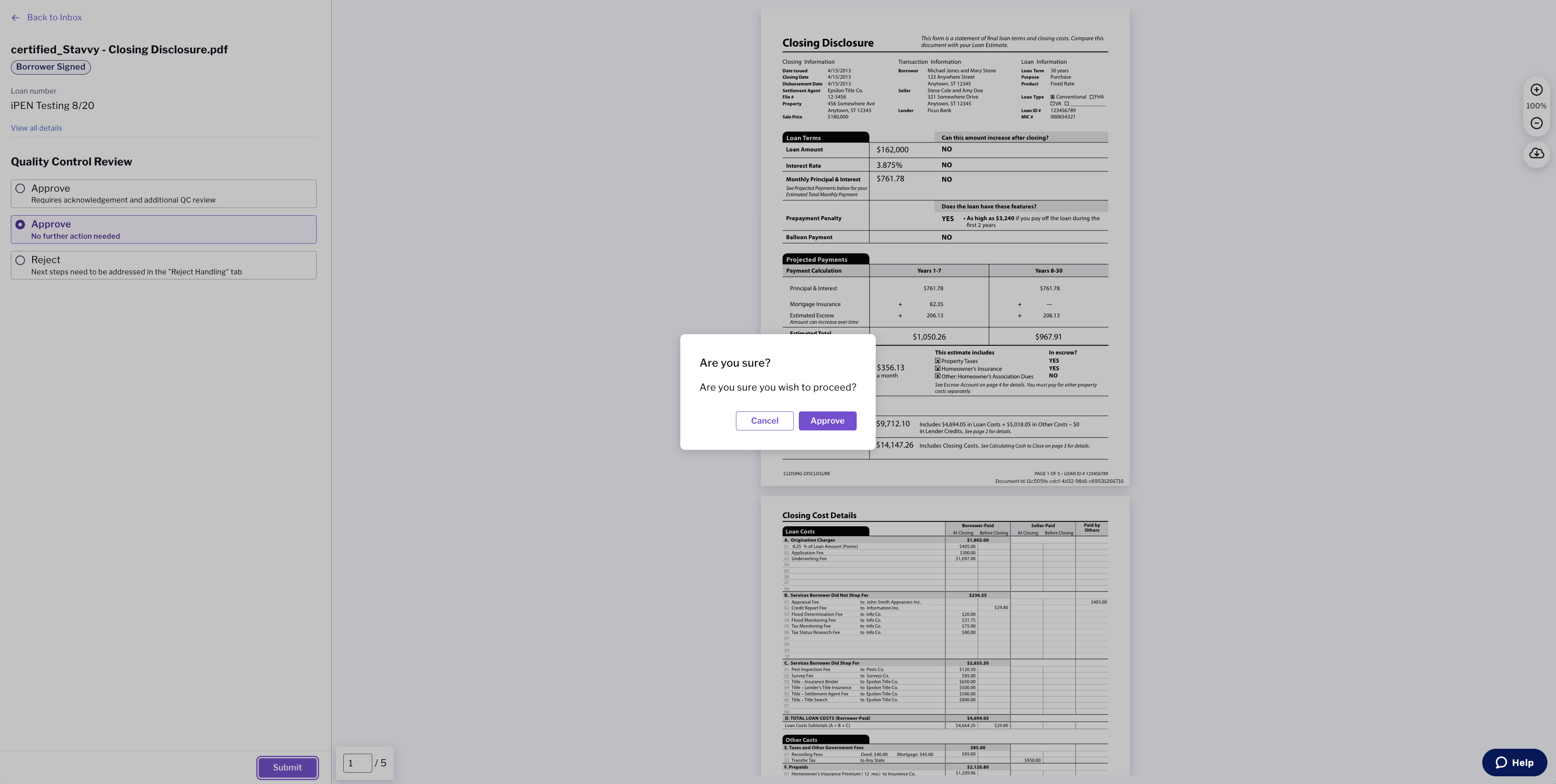The image size is (1556, 784).
Task: Click the D. TOTAL LOAN COSTS row
Action: 945,718
